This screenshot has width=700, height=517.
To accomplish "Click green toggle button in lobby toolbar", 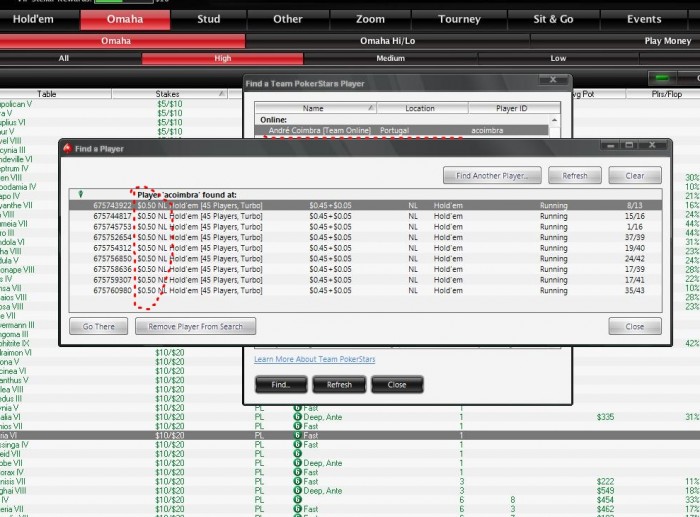I will tap(662, 78).
